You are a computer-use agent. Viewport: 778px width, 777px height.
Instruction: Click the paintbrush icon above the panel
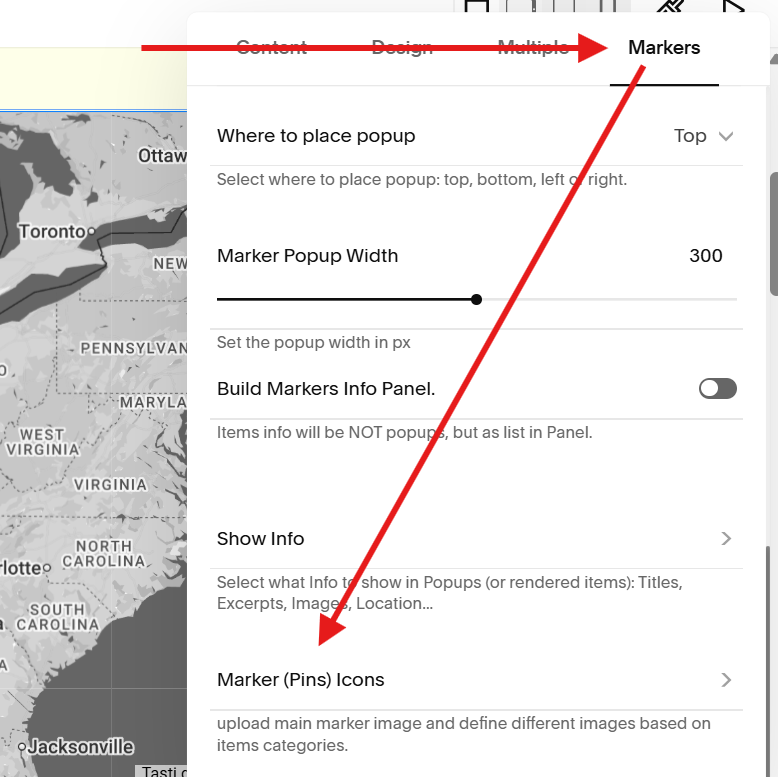669,7
